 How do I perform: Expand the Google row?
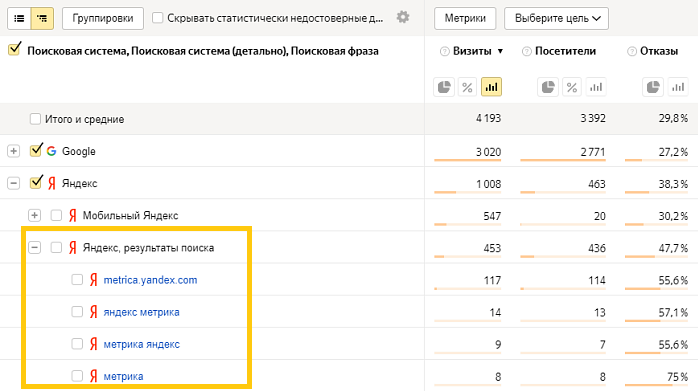pyautogui.click(x=13, y=151)
